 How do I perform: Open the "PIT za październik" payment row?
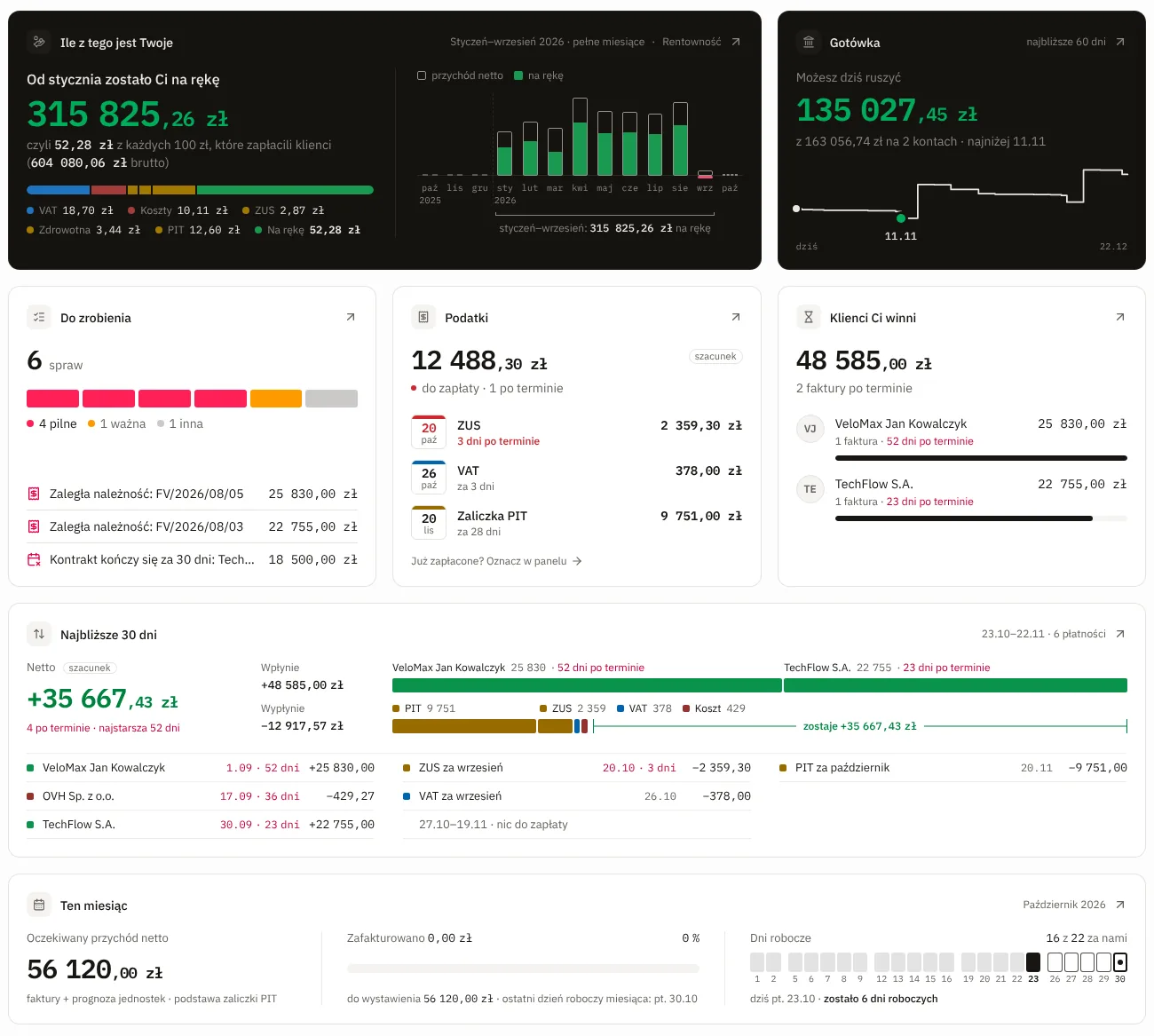[x=953, y=768]
